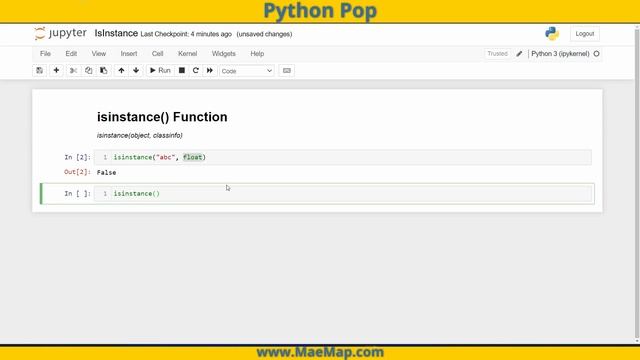640x360 pixels.
Task: Restart kernel and run all icon
Action: (x=210, y=71)
